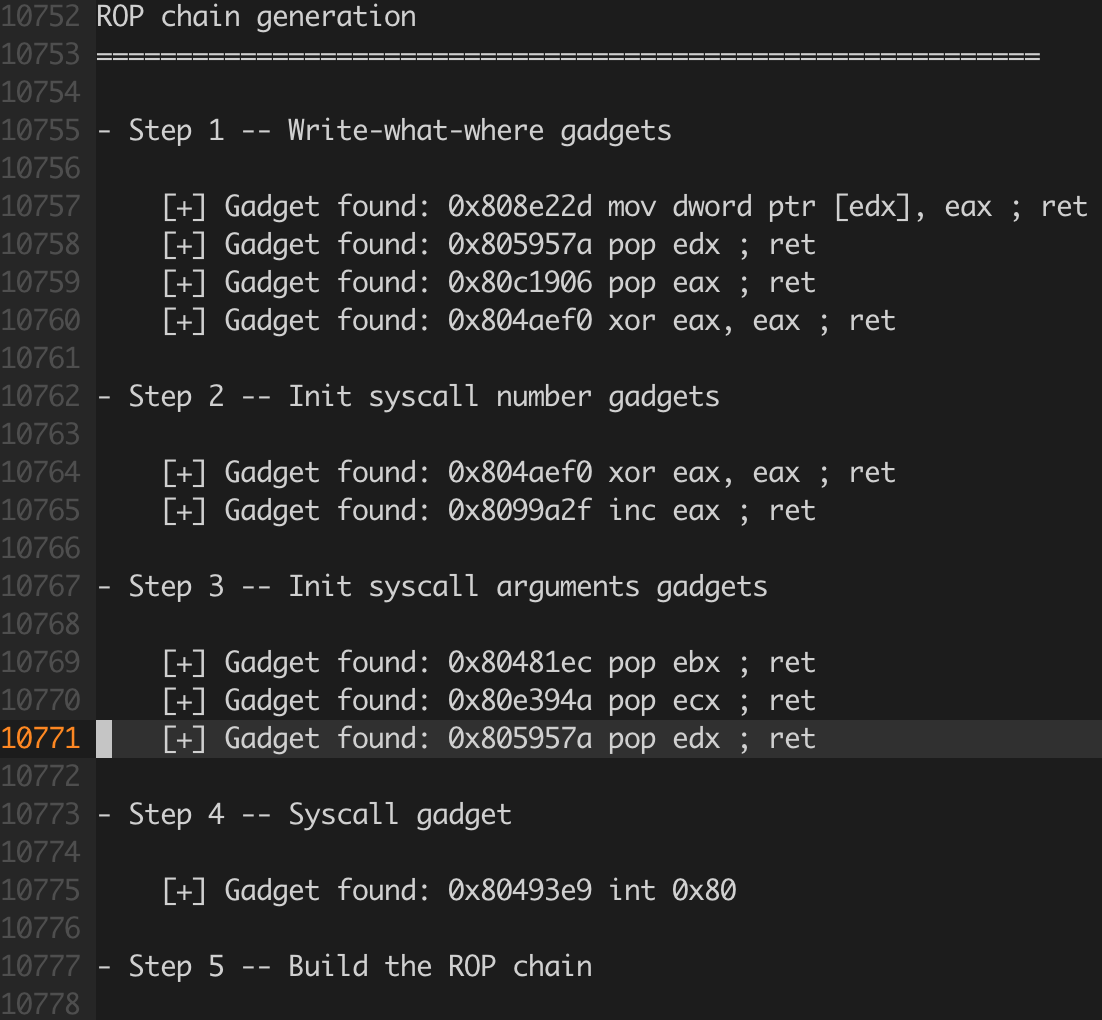Click pop edx text on highlighted line
The height and width of the screenshot is (1020, 1102).
tap(664, 738)
